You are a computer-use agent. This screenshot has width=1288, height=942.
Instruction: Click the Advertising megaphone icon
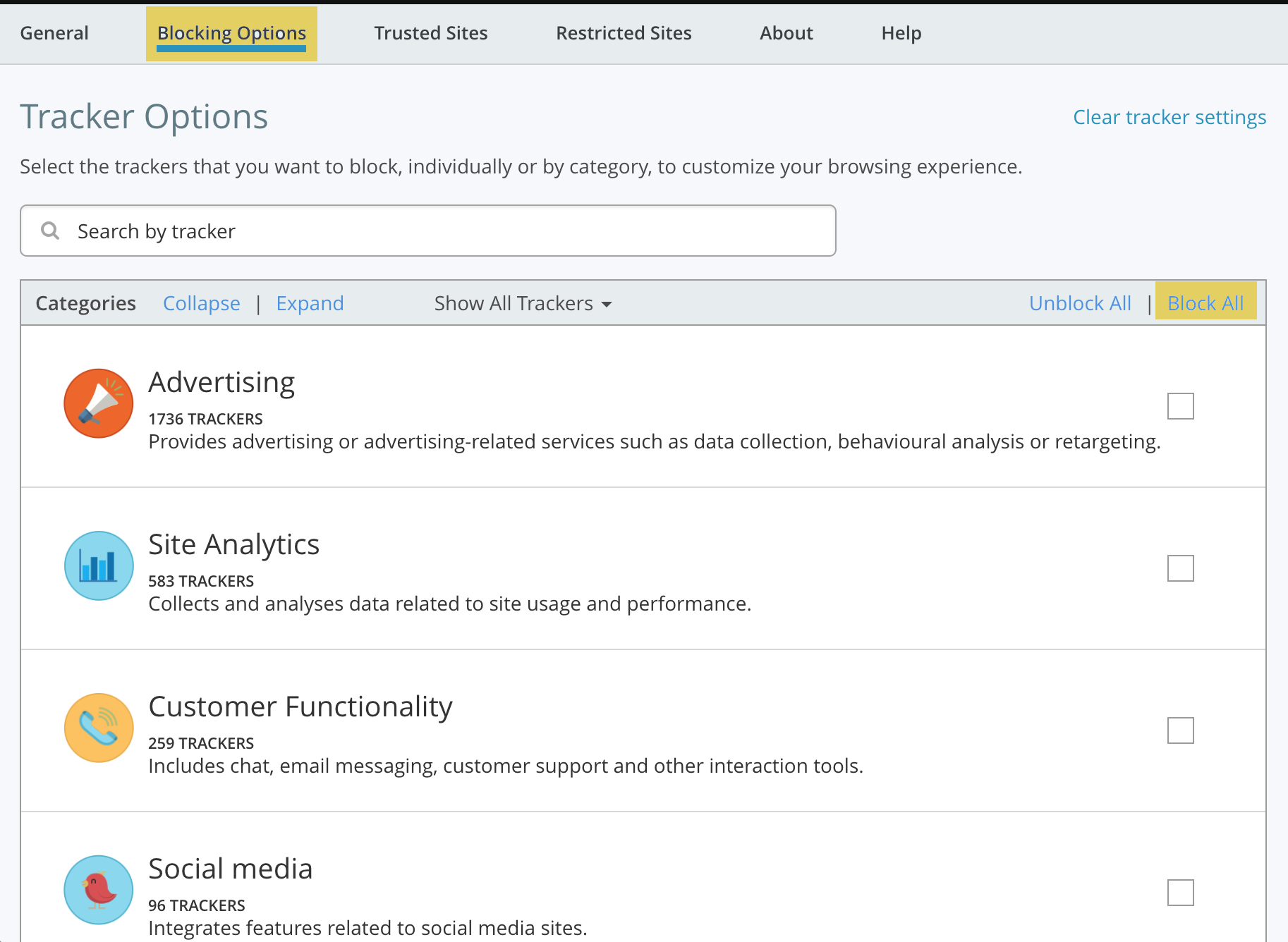tap(99, 403)
